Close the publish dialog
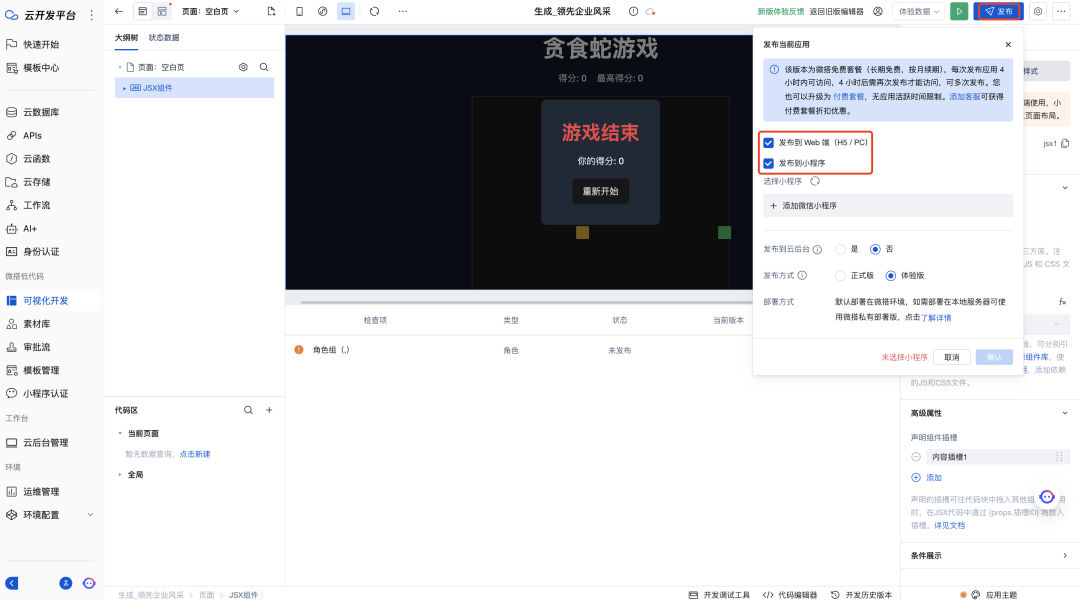Viewport: 1080px width, 600px height. pos(1008,44)
